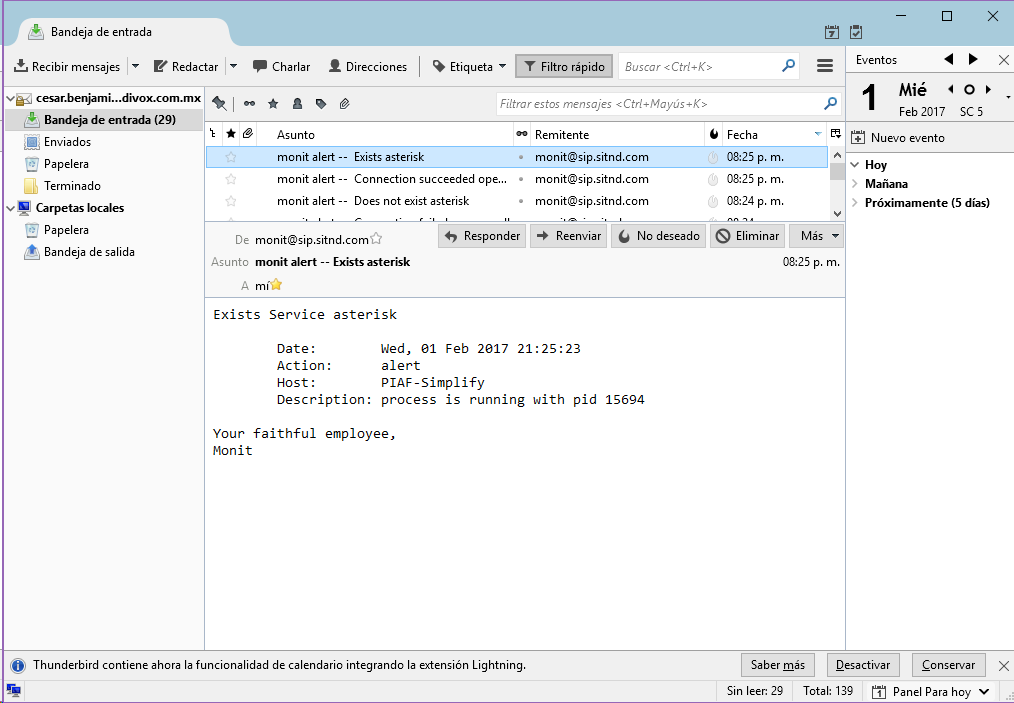The height and width of the screenshot is (703, 1014).
Task: Filter unread messages with glasses icon
Action: (249, 103)
